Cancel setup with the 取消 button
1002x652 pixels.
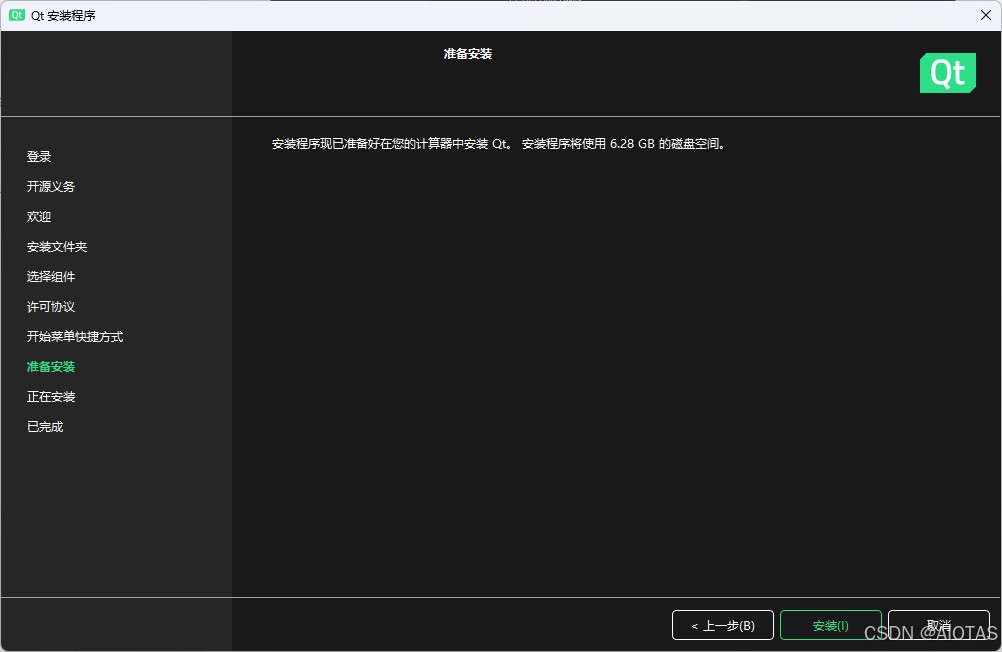point(939,625)
